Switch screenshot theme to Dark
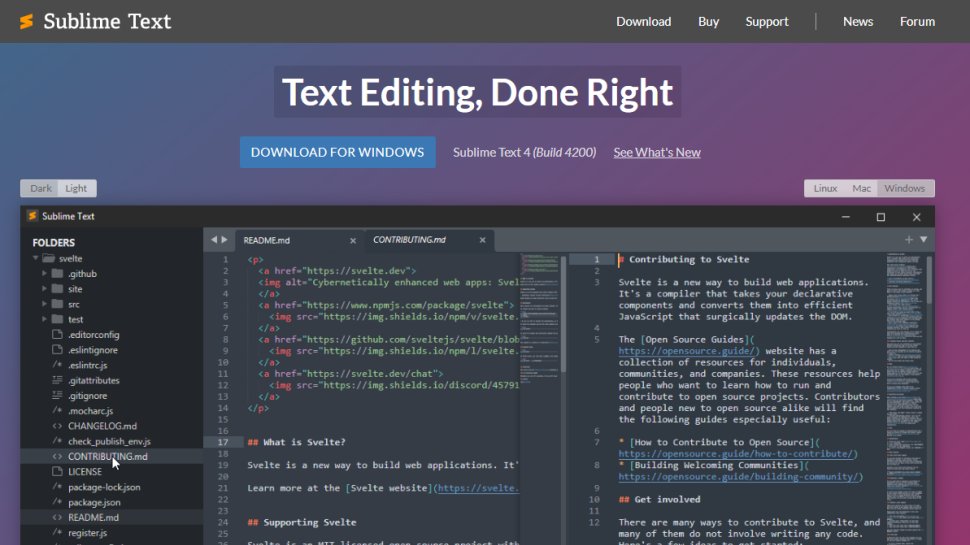The width and height of the screenshot is (970, 545). [x=41, y=188]
